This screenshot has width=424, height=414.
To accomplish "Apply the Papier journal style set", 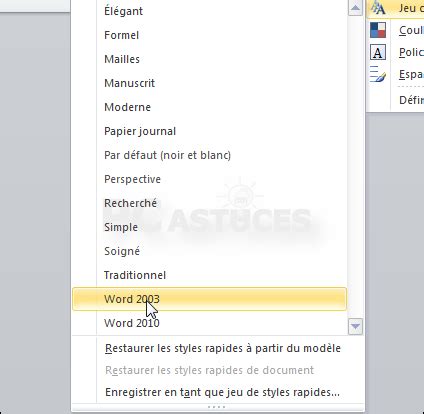I will point(209,131).
